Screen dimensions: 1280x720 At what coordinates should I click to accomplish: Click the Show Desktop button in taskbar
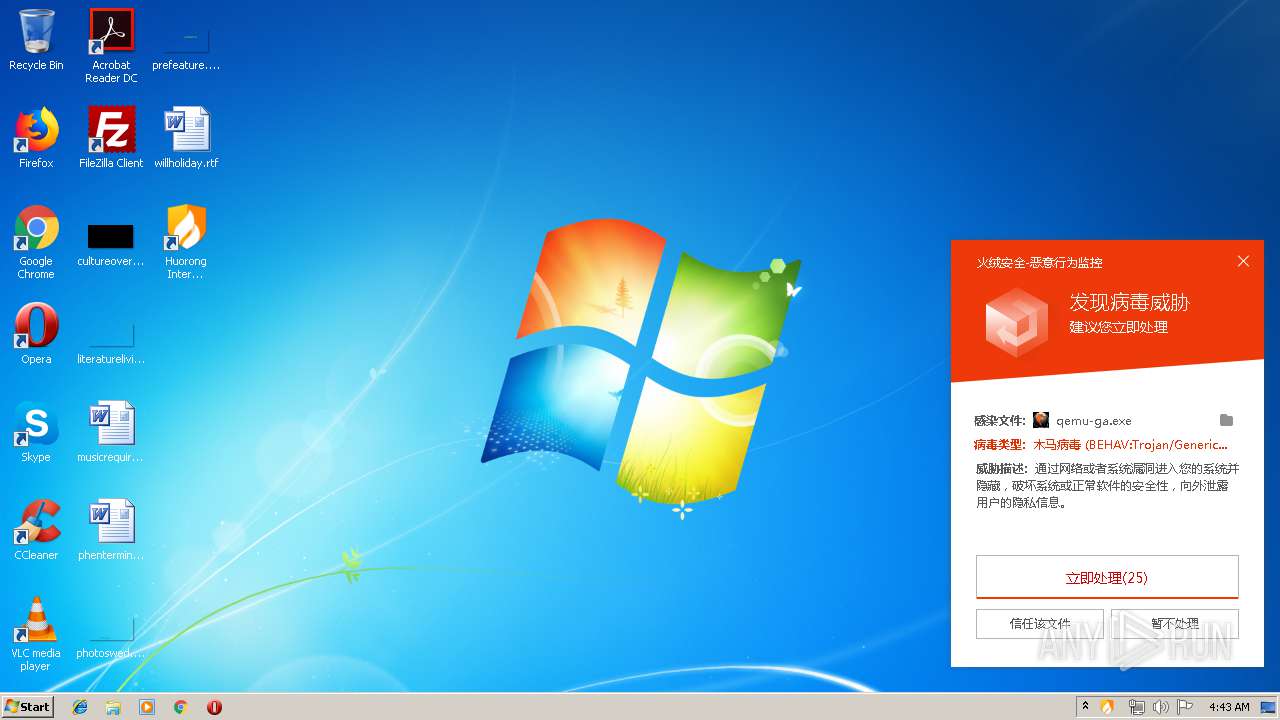tap(1269, 707)
